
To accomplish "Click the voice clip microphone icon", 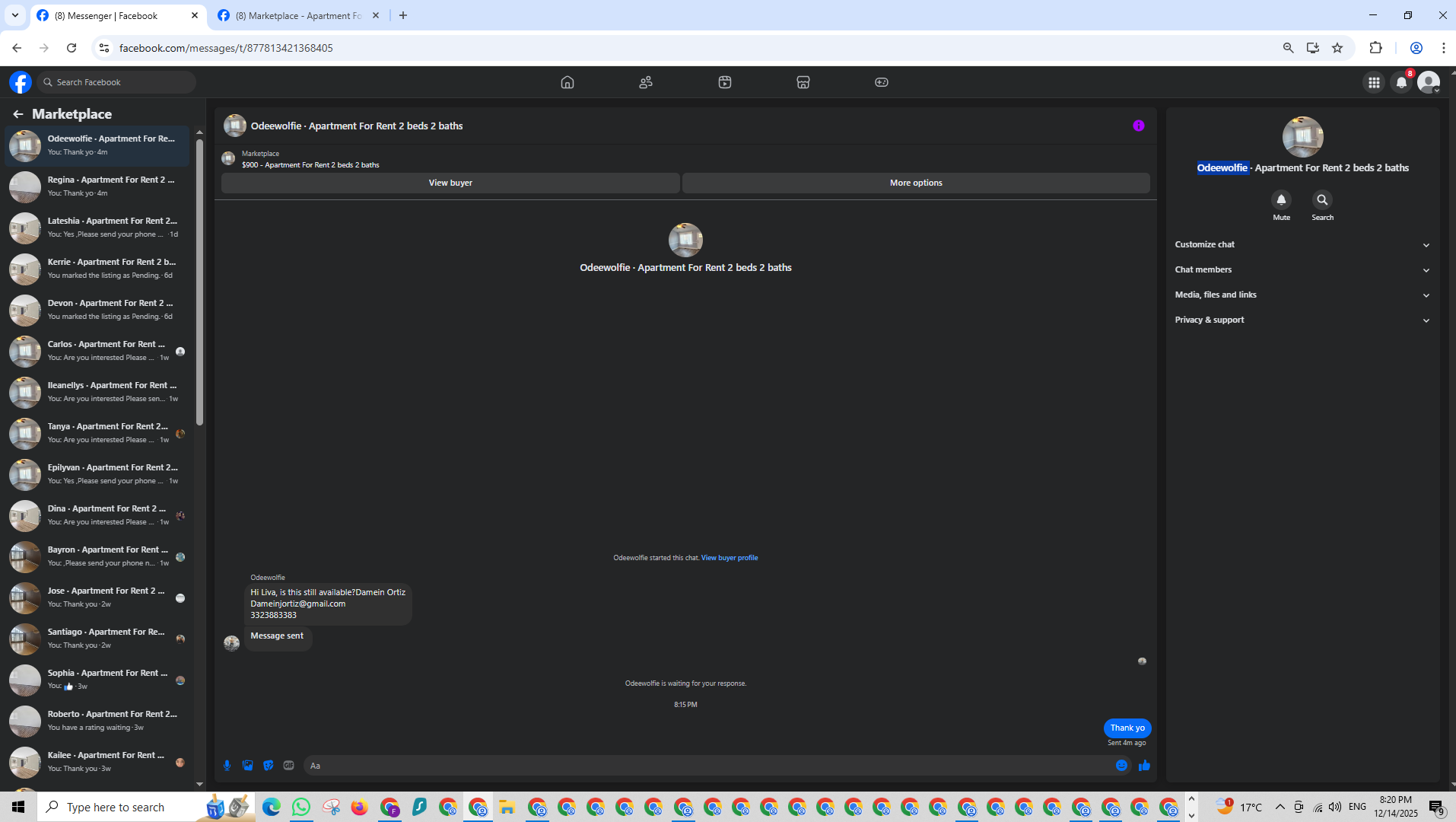I will (227, 766).
